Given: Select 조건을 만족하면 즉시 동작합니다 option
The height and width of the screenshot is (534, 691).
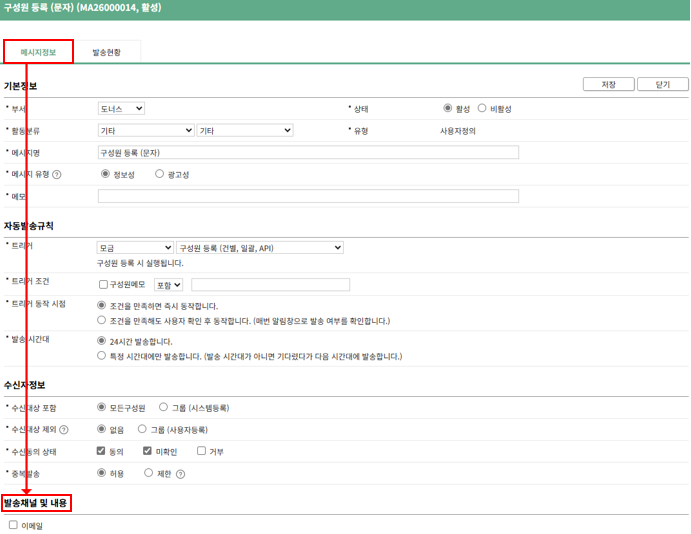Looking at the screenshot, I should (101, 305).
